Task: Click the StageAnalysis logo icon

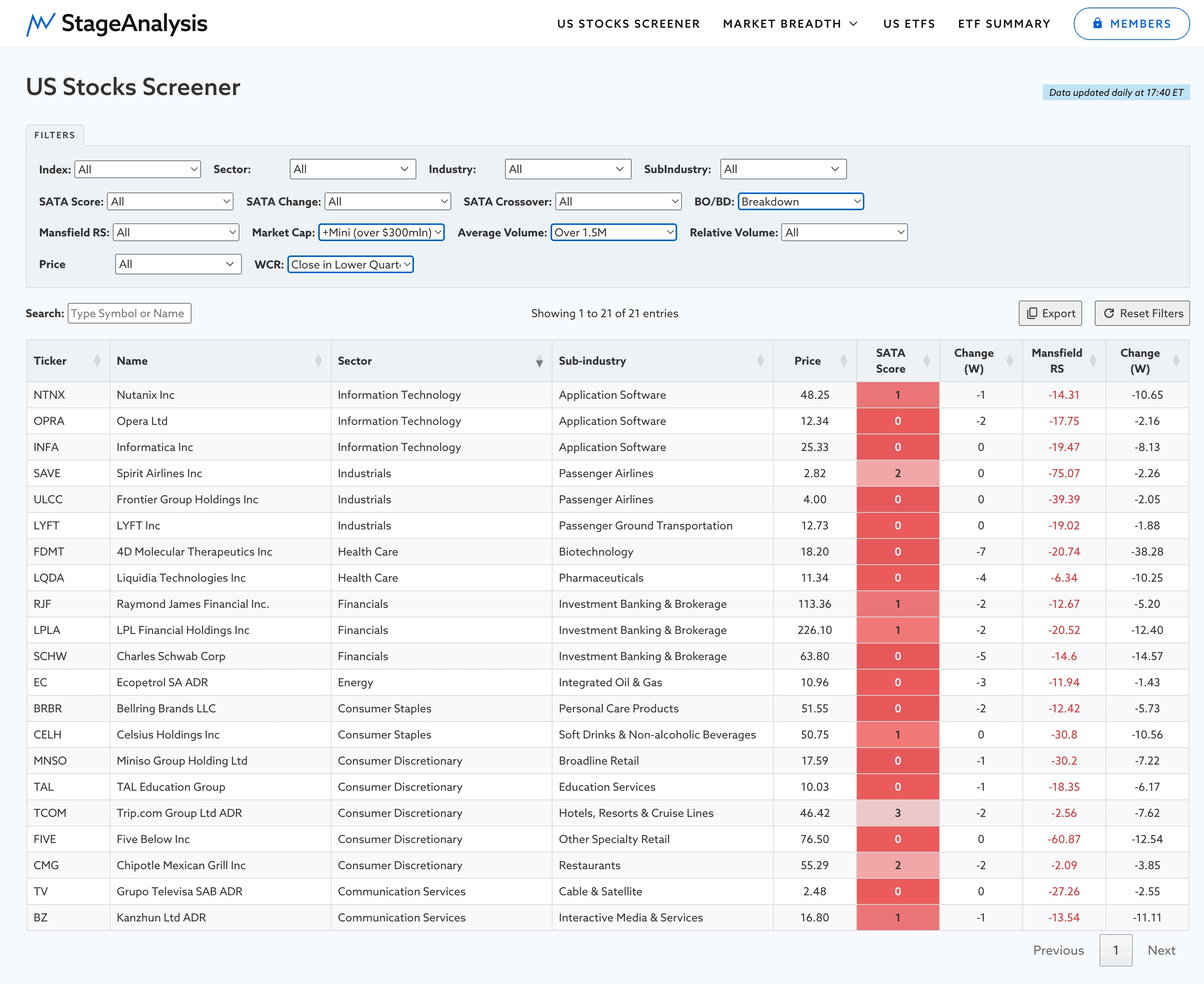Action: coord(41,24)
